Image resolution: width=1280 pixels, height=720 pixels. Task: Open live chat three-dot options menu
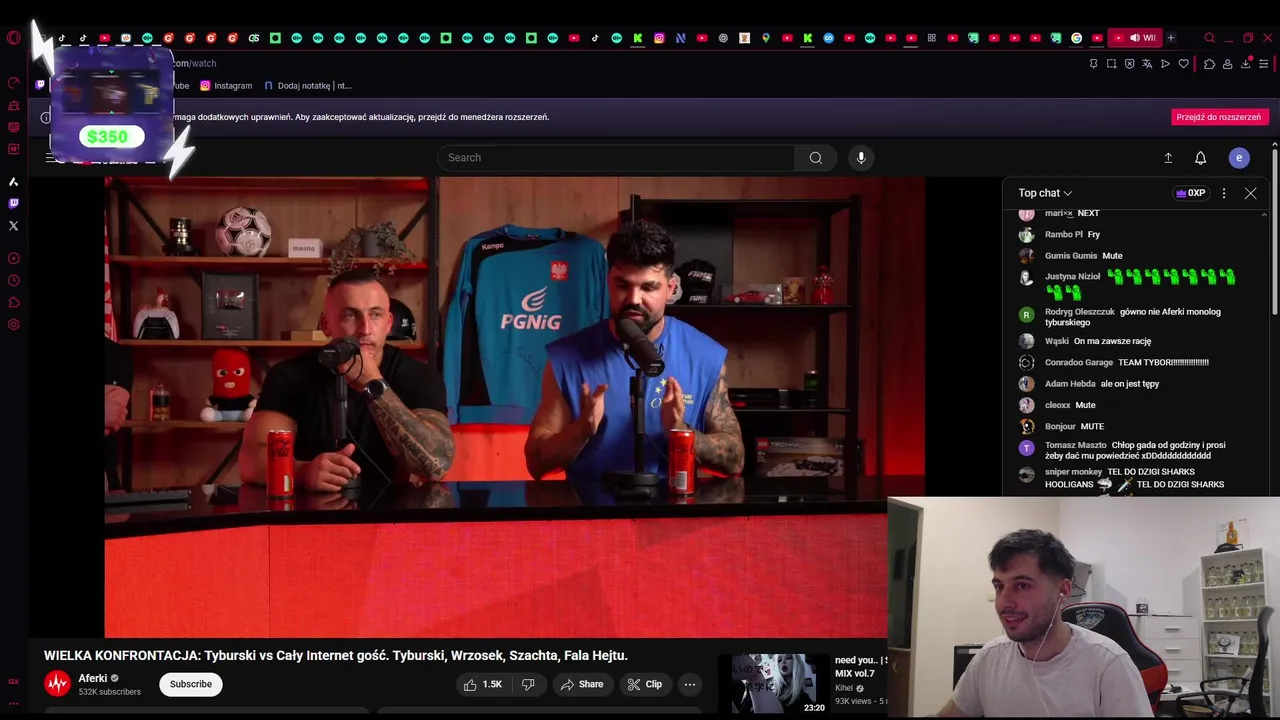click(x=1224, y=193)
